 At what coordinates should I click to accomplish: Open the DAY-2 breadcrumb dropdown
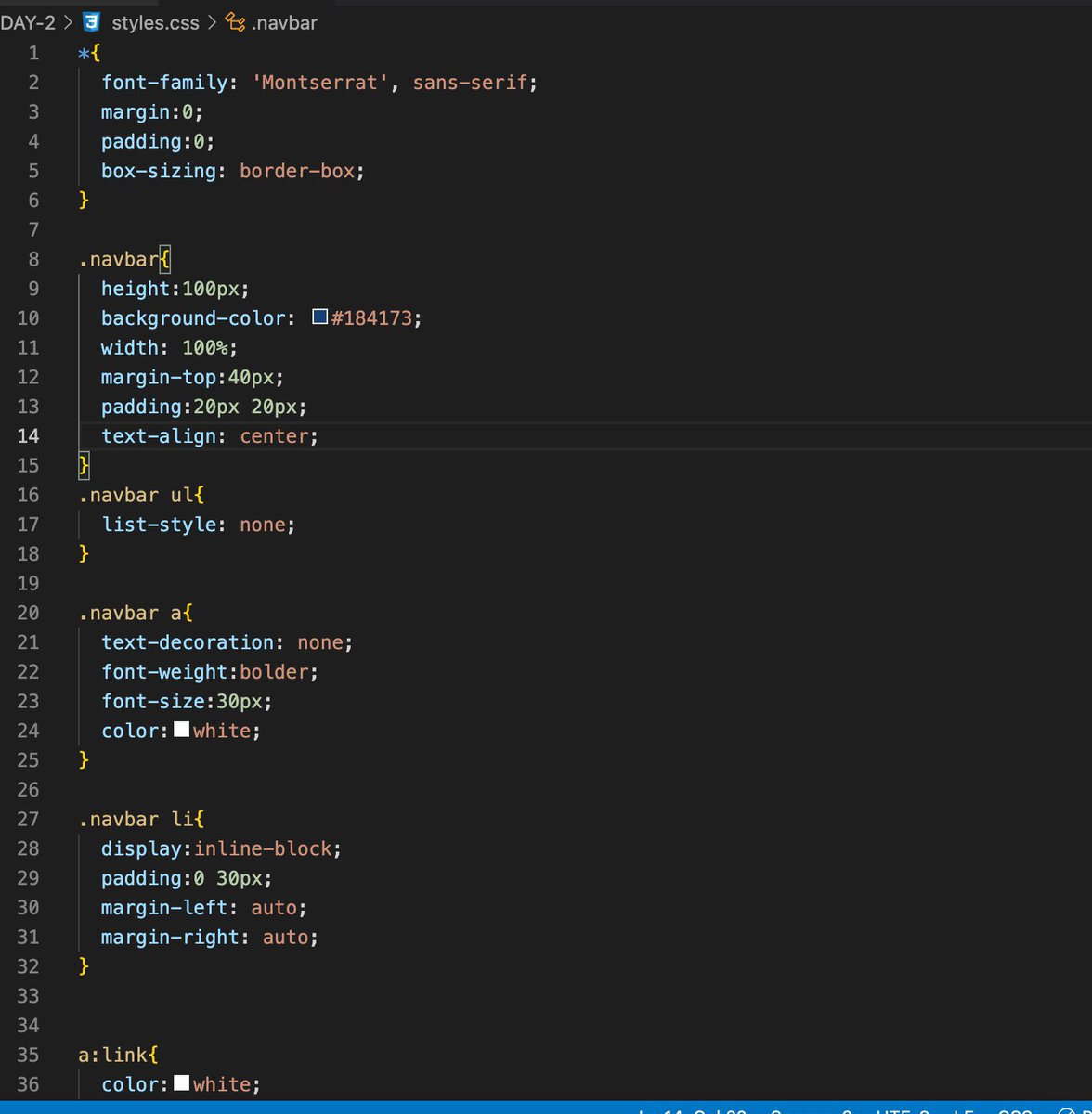click(x=30, y=22)
